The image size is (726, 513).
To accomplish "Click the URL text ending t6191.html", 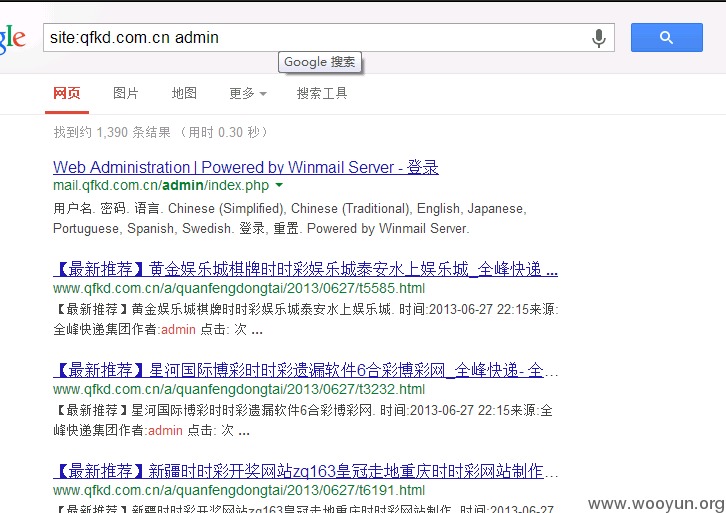I will pos(239,490).
